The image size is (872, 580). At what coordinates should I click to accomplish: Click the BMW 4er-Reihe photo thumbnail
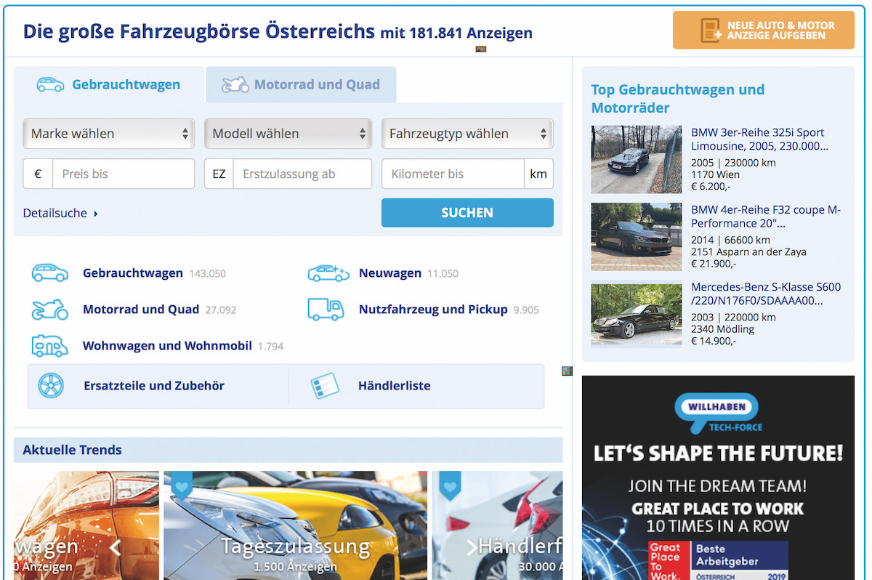point(636,236)
